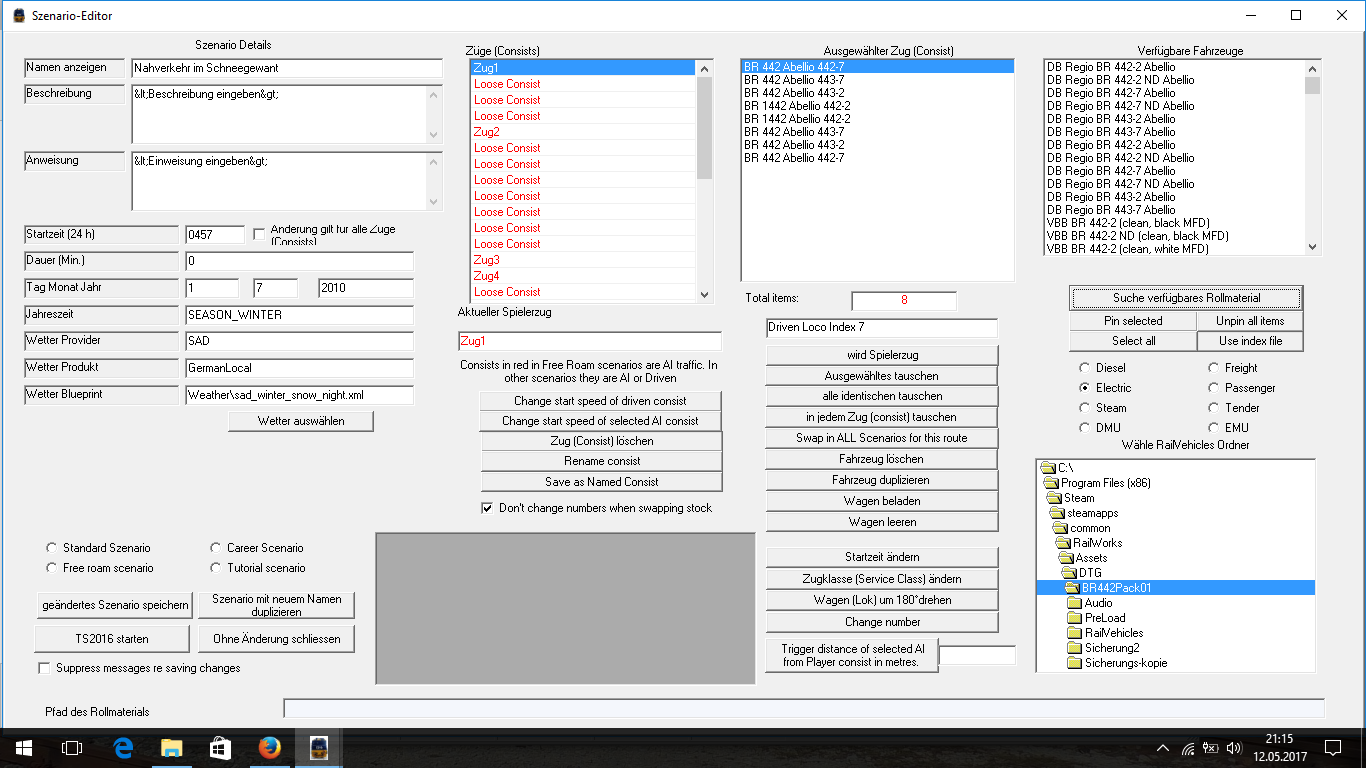Toggle 'Don't change numbers when swapping stock'
The height and width of the screenshot is (768, 1366).
pos(487,508)
